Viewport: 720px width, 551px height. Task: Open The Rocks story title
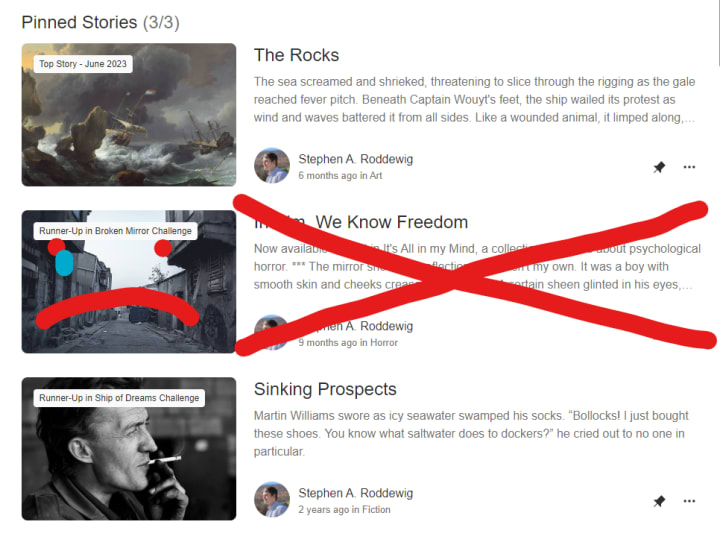tap(297, 55)
